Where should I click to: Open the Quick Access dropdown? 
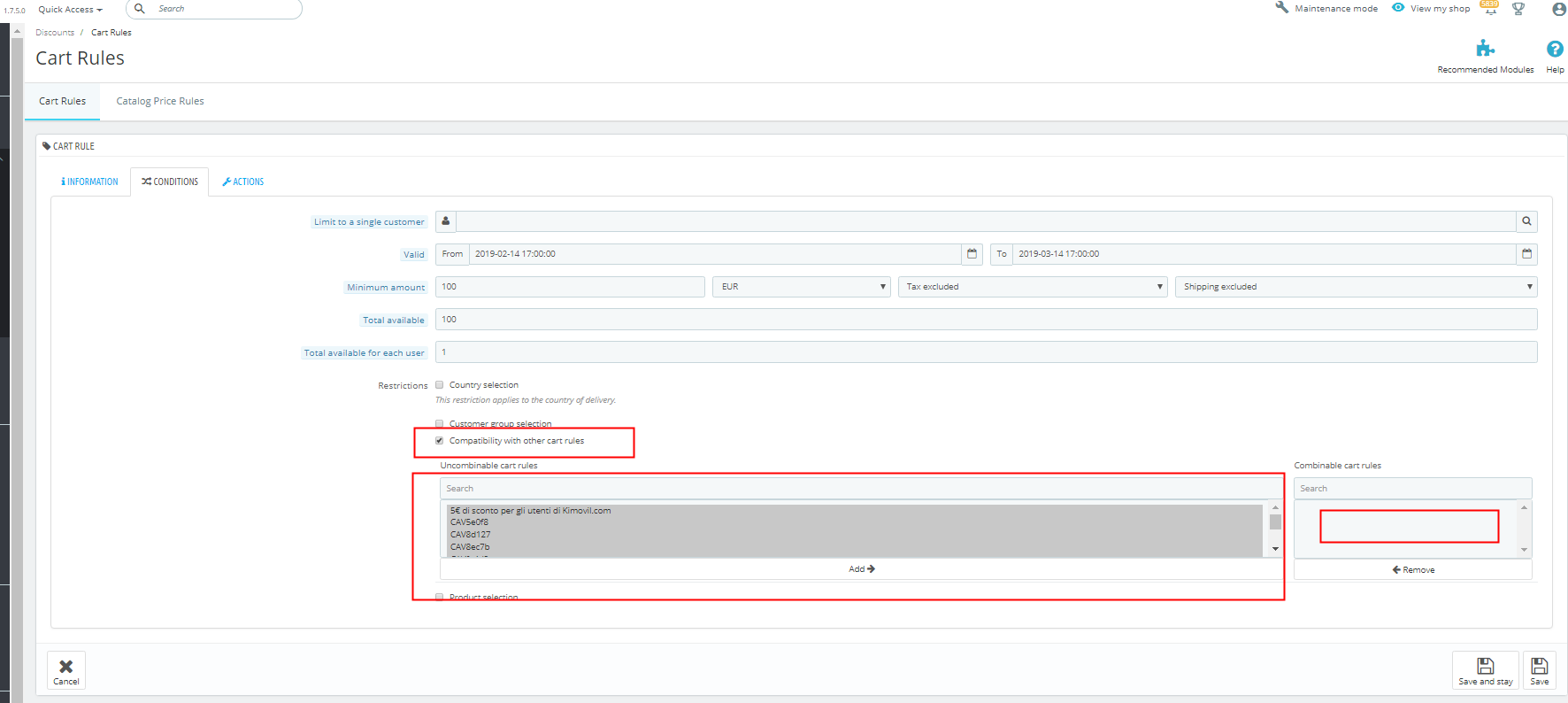tap(70, 9)
